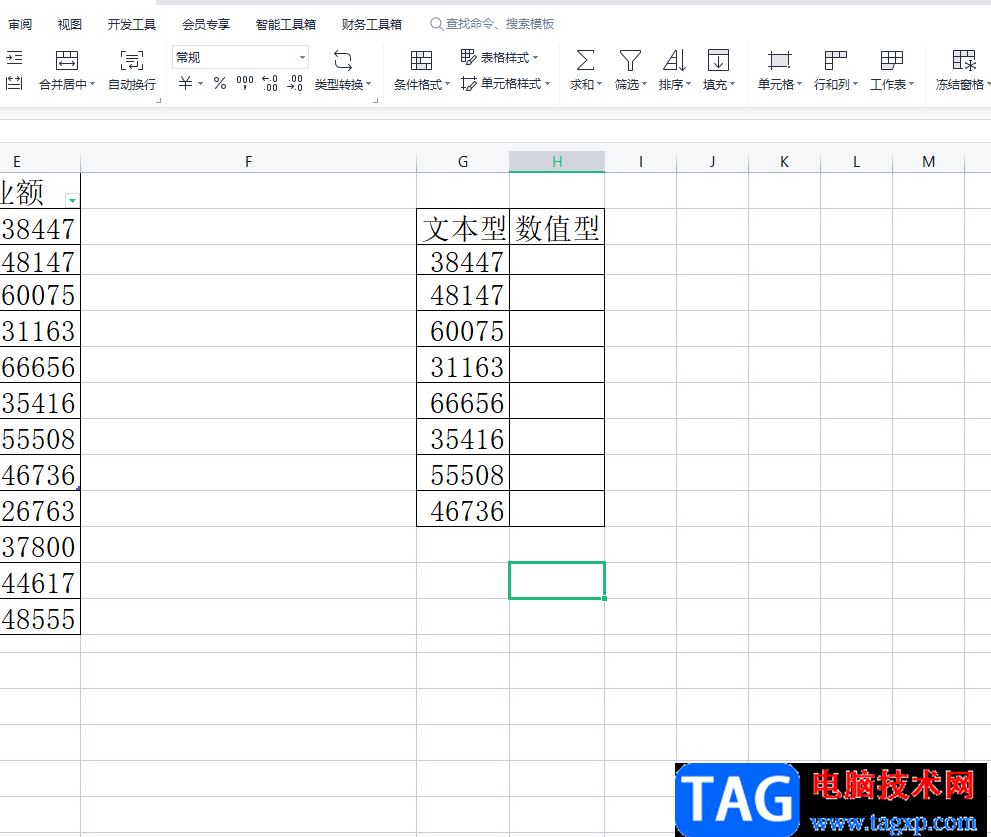
Task: Open number format dialog launcher
Action: click(375, 100)
